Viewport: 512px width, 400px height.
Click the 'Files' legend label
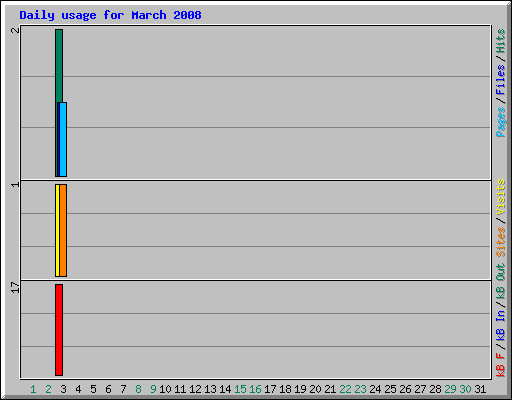tap(501, 80)
